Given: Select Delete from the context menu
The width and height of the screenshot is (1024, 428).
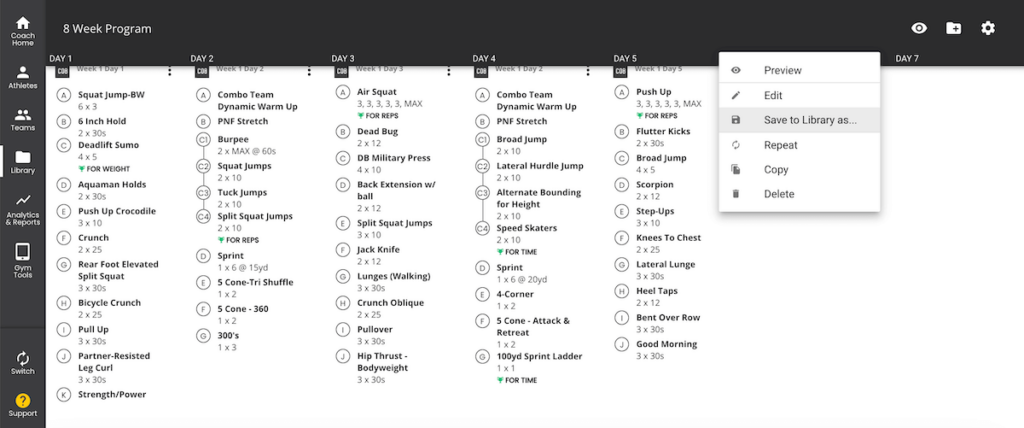Looking at the screenshot, I should coord(779,194).
